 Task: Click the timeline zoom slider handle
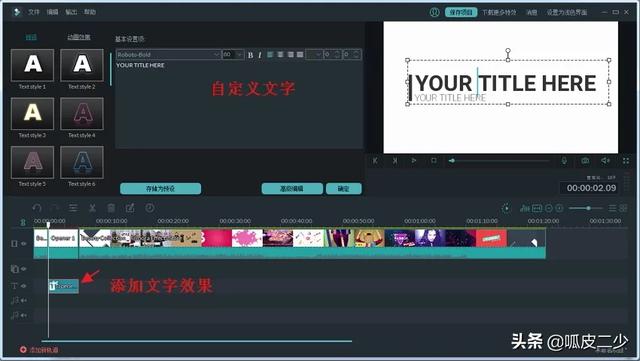coord(588,208)
